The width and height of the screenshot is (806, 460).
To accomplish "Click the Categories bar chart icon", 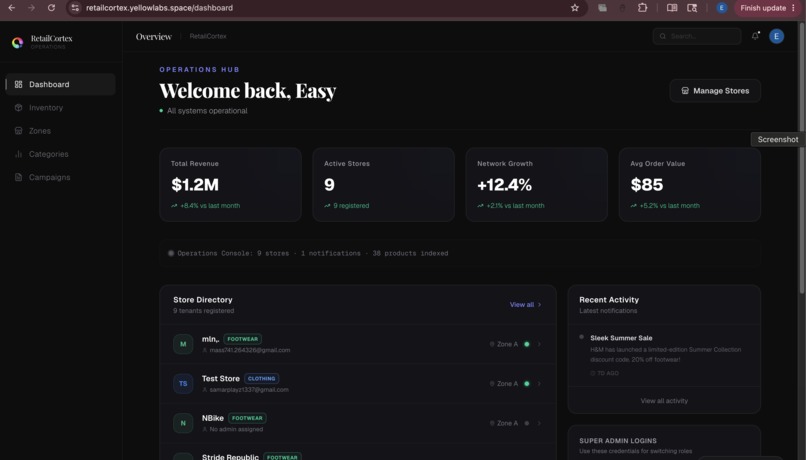I will 19,154.
